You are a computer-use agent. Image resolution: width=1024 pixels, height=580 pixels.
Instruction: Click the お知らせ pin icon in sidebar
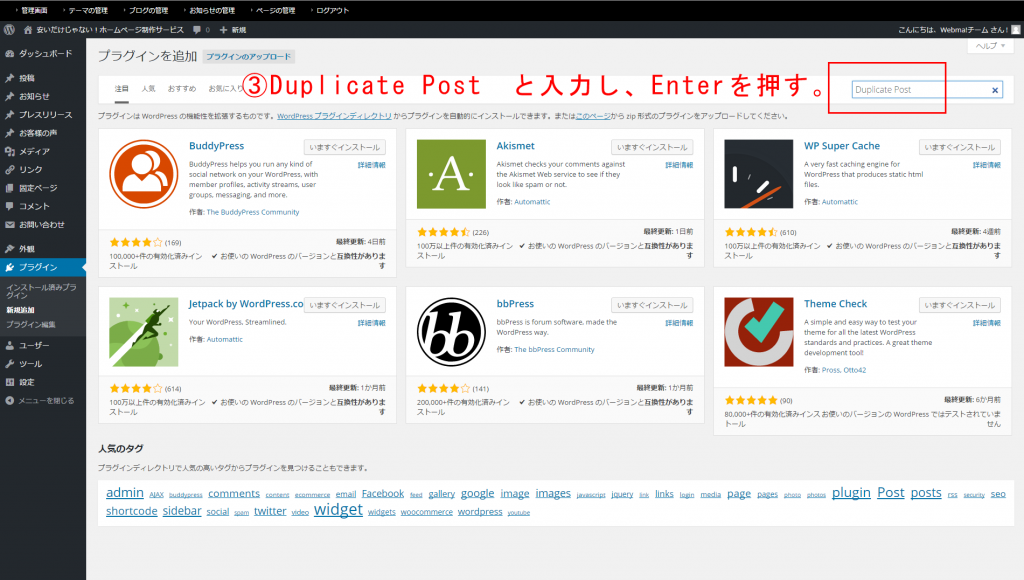pyautogui.click(x=10, y=96)
